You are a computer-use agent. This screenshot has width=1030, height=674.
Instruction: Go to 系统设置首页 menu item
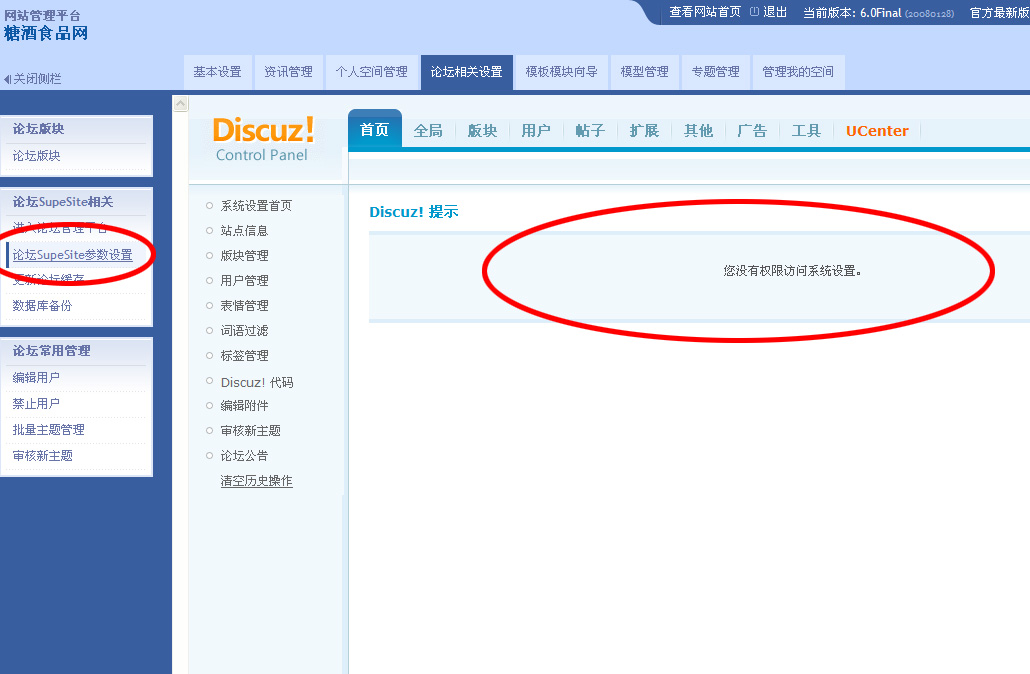(x=256, y=206)
